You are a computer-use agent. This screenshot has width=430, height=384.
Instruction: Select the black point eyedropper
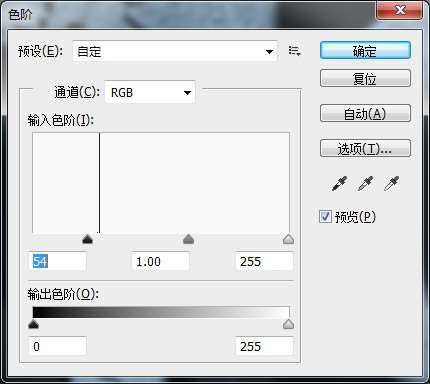pos(339,183)
